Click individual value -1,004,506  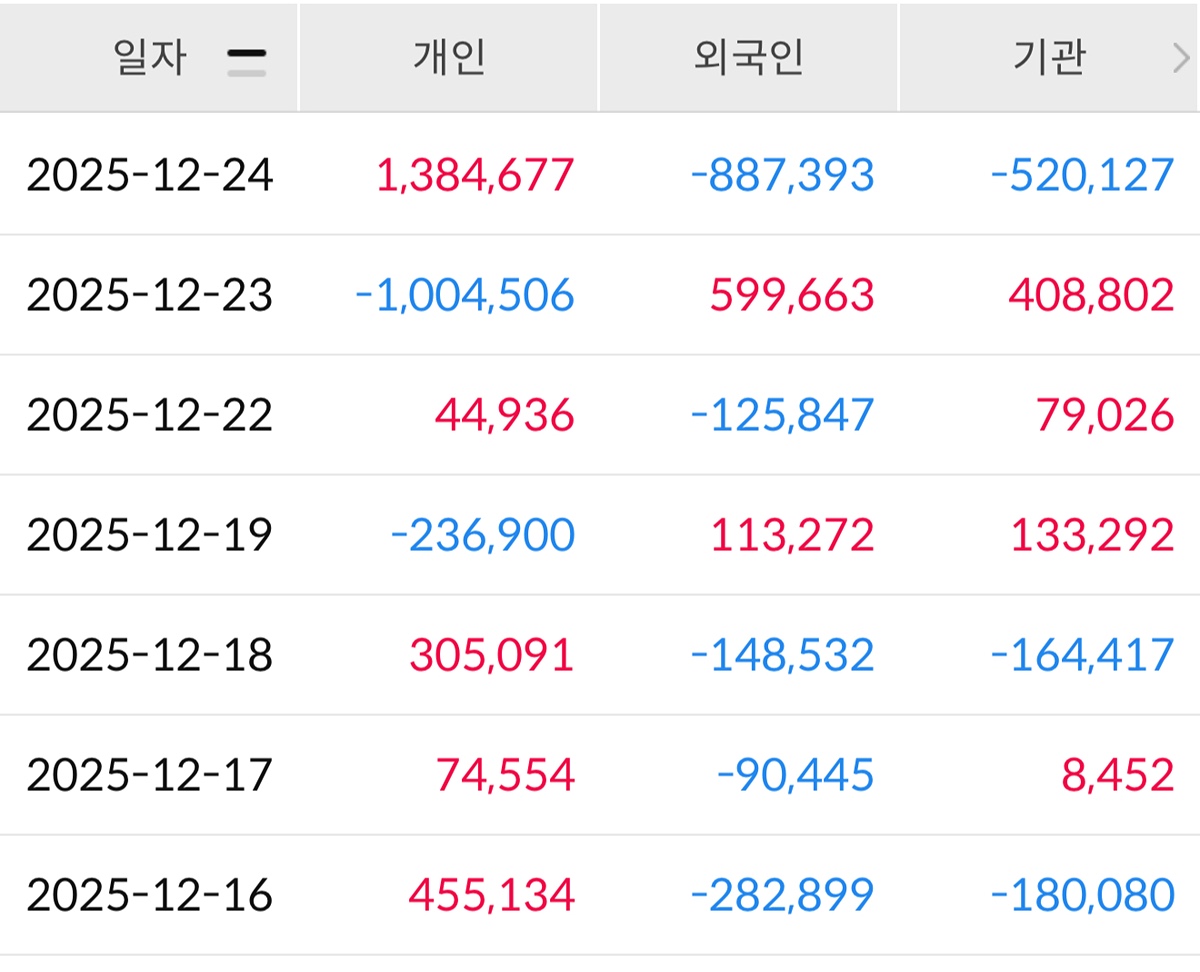point(465,295)
